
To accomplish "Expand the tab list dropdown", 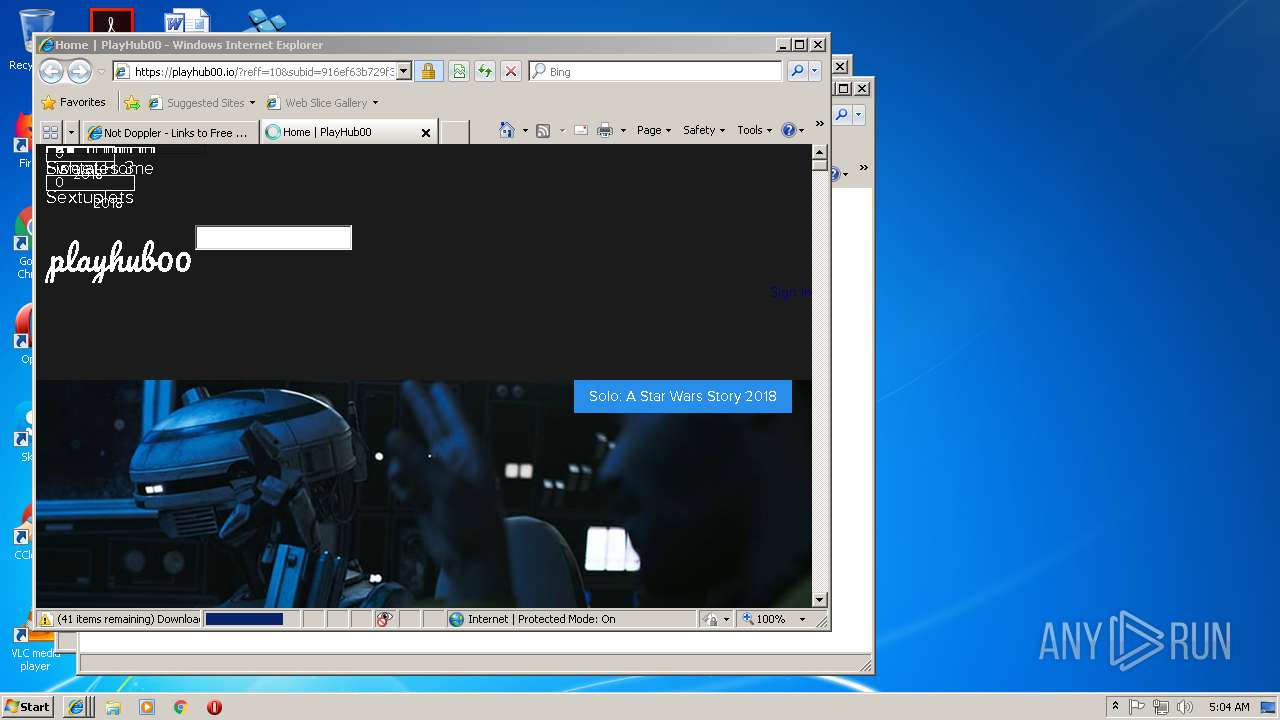I will coord(71,132).
